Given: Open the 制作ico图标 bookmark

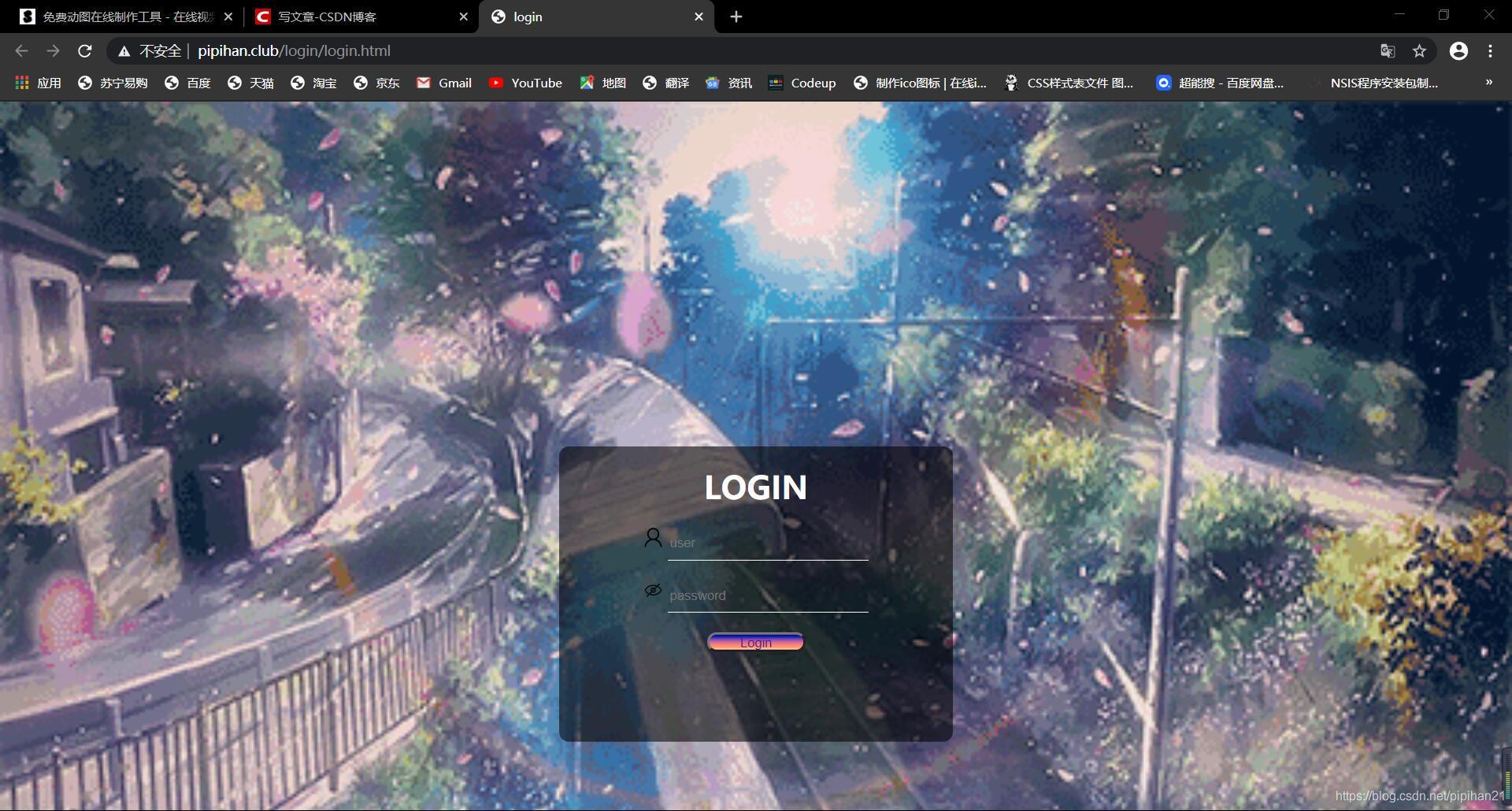Looking at the screenshot, I should (920, 83).
